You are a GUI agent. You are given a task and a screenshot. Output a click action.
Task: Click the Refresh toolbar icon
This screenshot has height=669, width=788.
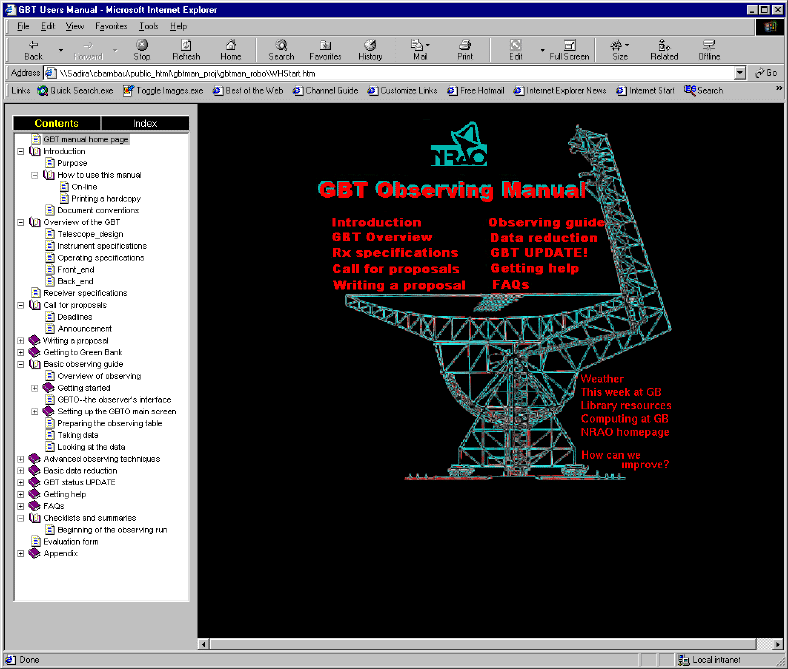(x=186, y=49)
